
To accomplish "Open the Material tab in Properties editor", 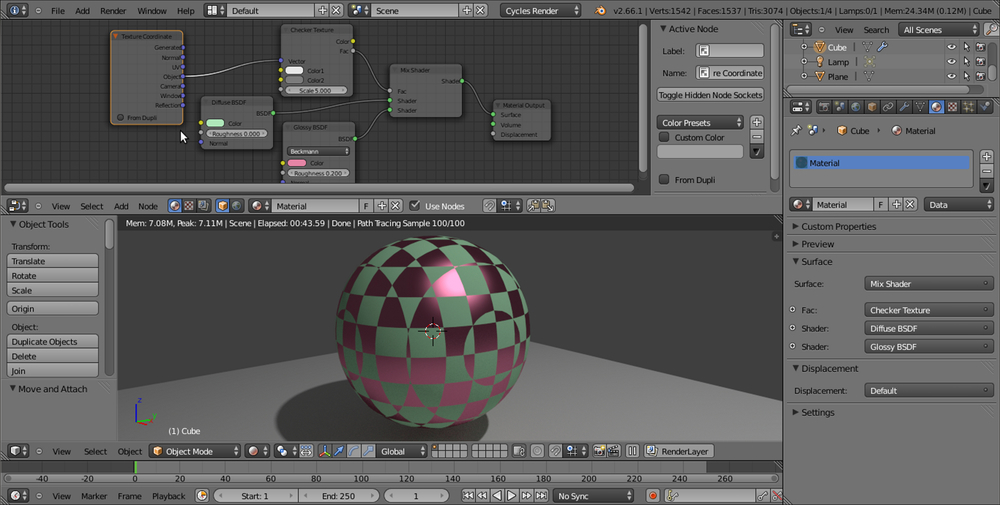I will click(936, 107).
